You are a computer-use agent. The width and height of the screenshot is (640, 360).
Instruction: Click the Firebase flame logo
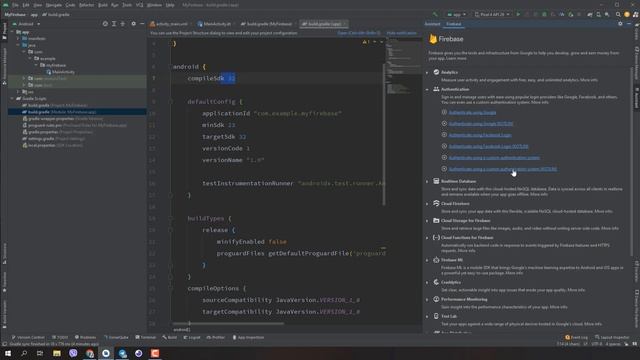tap(433, 39)
